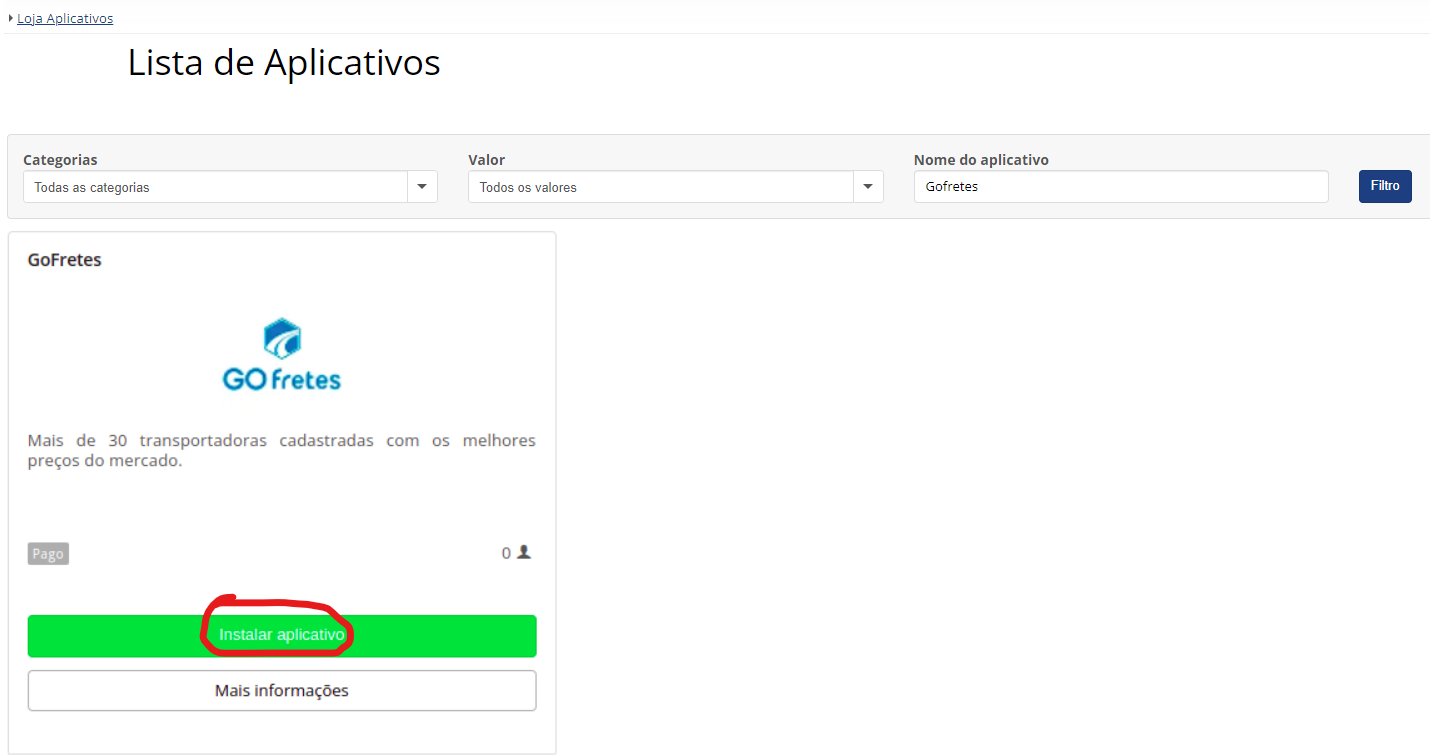Expand the Categorias dropdown arrow
The height and width of the screenshot is (756, 1431).
tap(422, 187)
